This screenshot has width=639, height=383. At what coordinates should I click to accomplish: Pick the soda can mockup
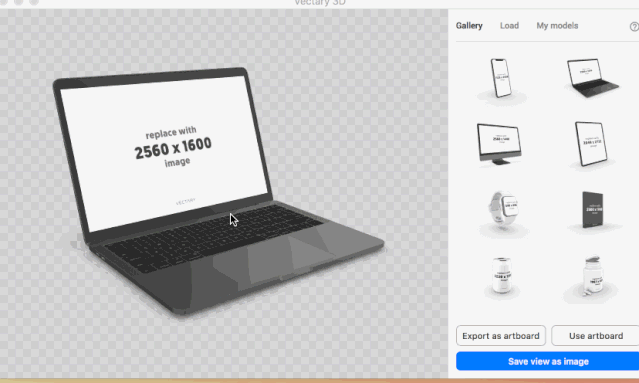pyautogui.click(x=502, y=276)
